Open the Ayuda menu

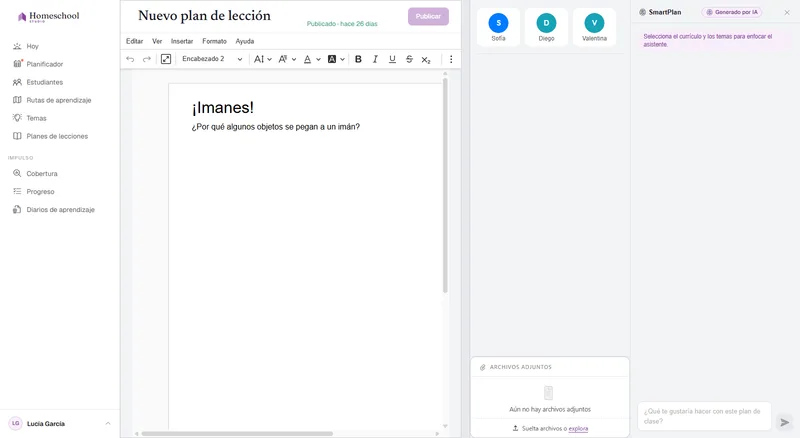(x=245, y=41)
